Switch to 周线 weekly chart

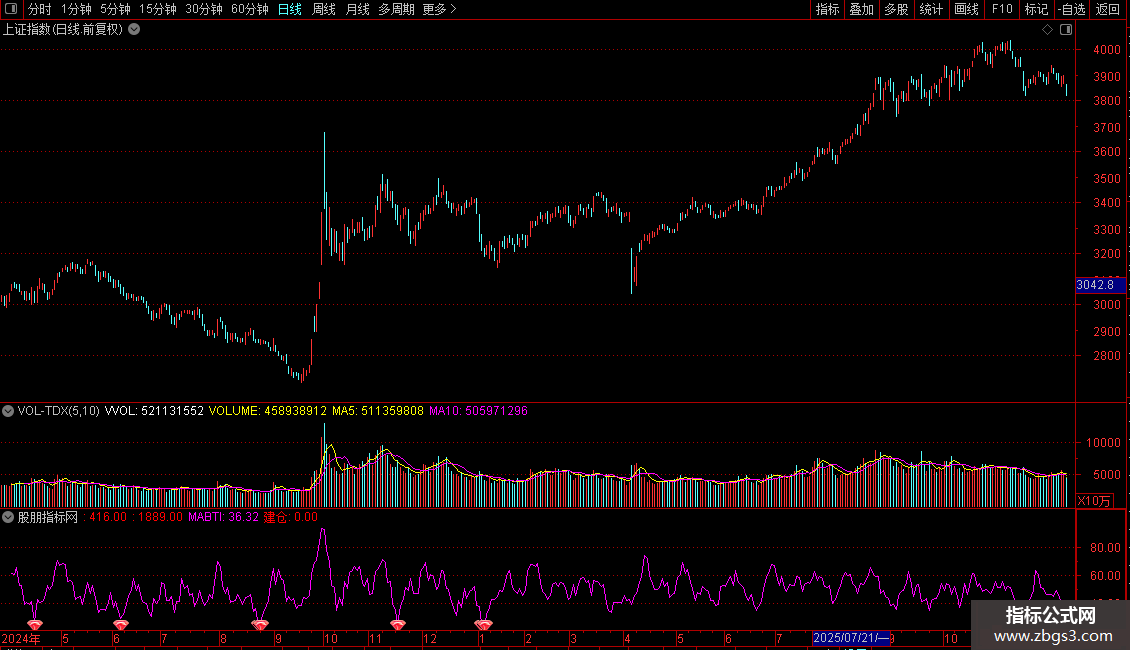click(324, 9)
